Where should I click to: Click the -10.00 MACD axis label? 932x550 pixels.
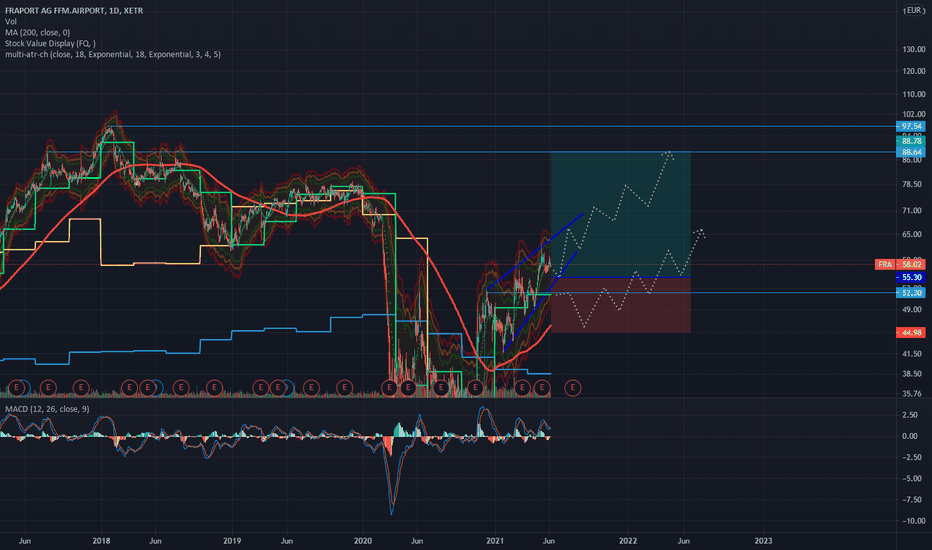point(912,521)
